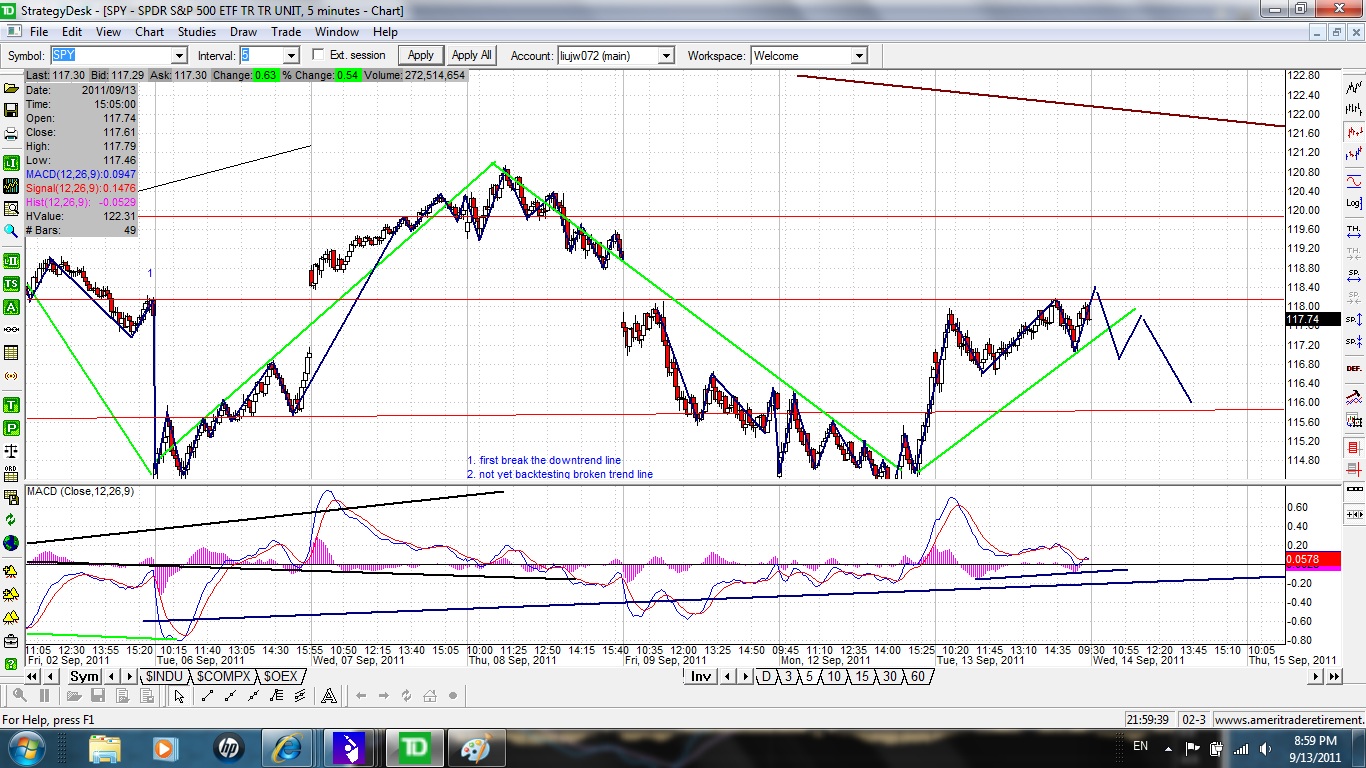Open the Window menu
The image size is (1366, 768).
point(337,32)
